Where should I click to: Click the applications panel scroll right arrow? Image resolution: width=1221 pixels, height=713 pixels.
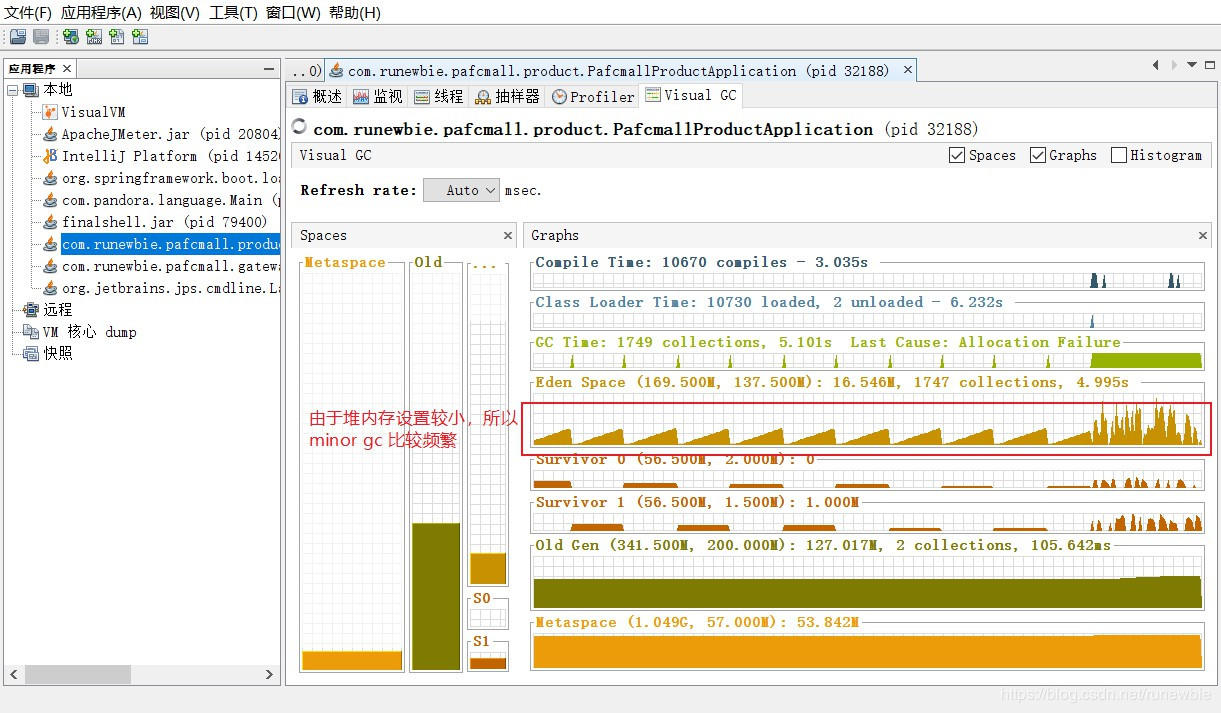(x=269, y=675)
